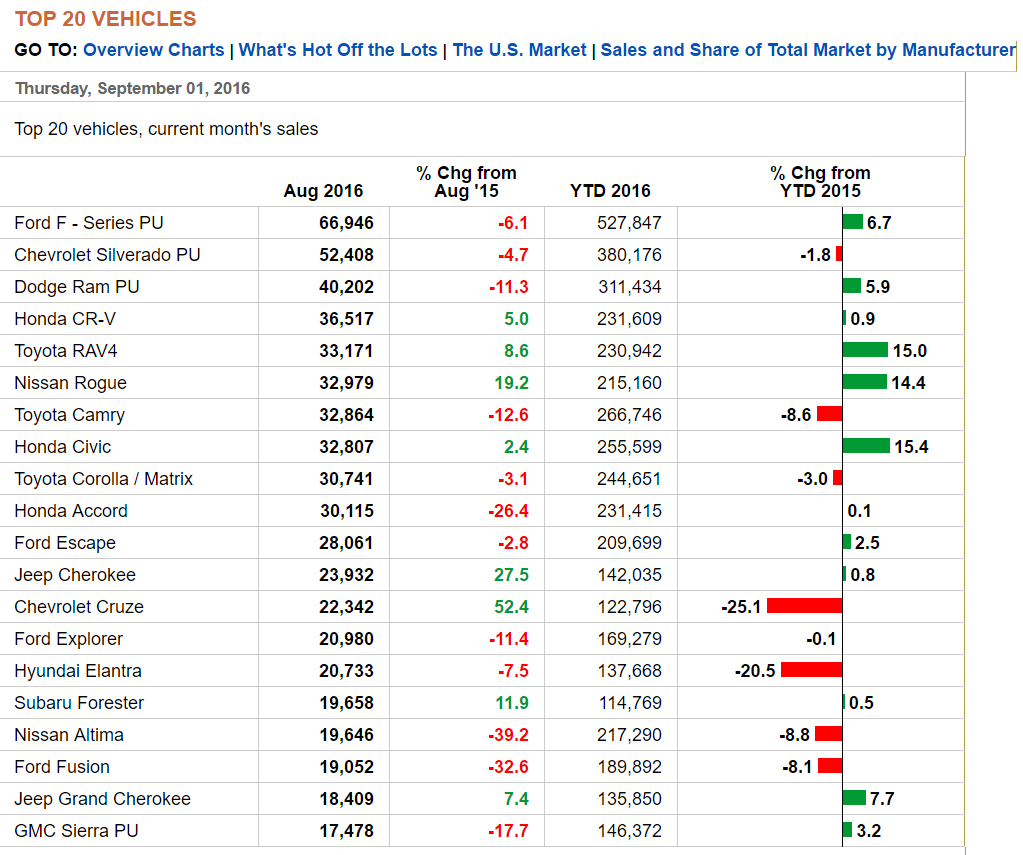Click the GMC Sierra PU vehicle name

(76, 830)
